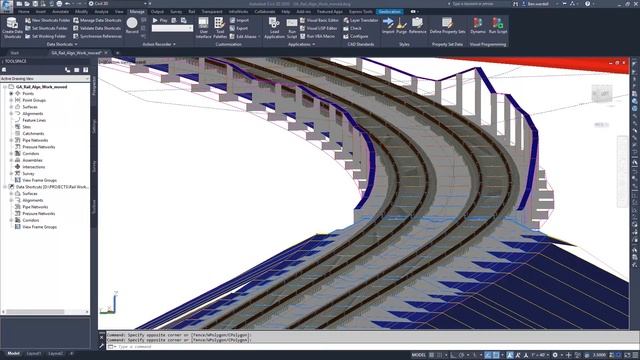Select Alignments under Data Shortcuts
This screenshot has height=360, width=640.
tap(33, 200)
